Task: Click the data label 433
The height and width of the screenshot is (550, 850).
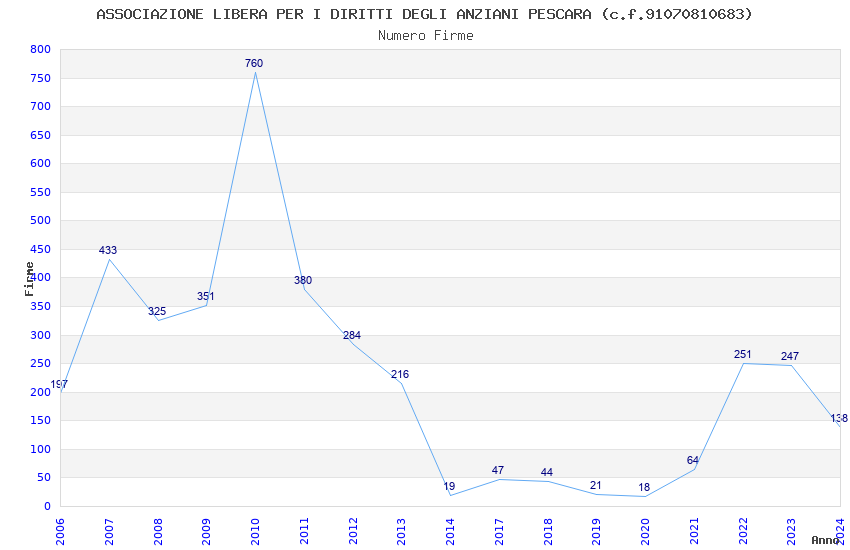Action: point(108,250)
